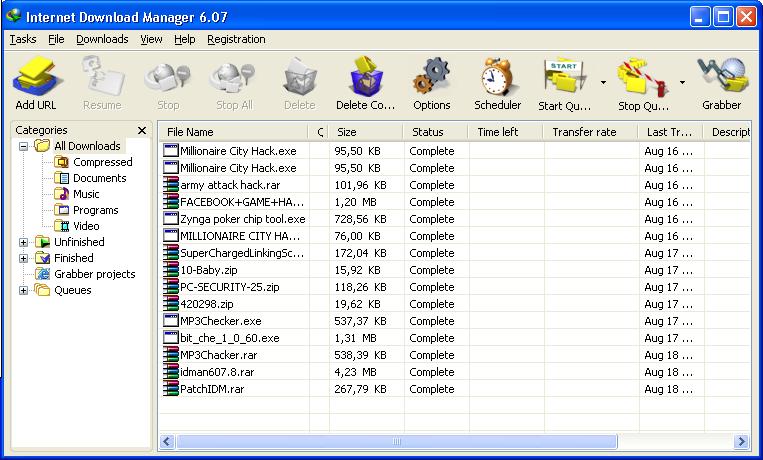Click the Resume toolbar icon
Image resolution: width=763 pixels, height=460 pixels.
pyautogui.click(x=103, y=76)
